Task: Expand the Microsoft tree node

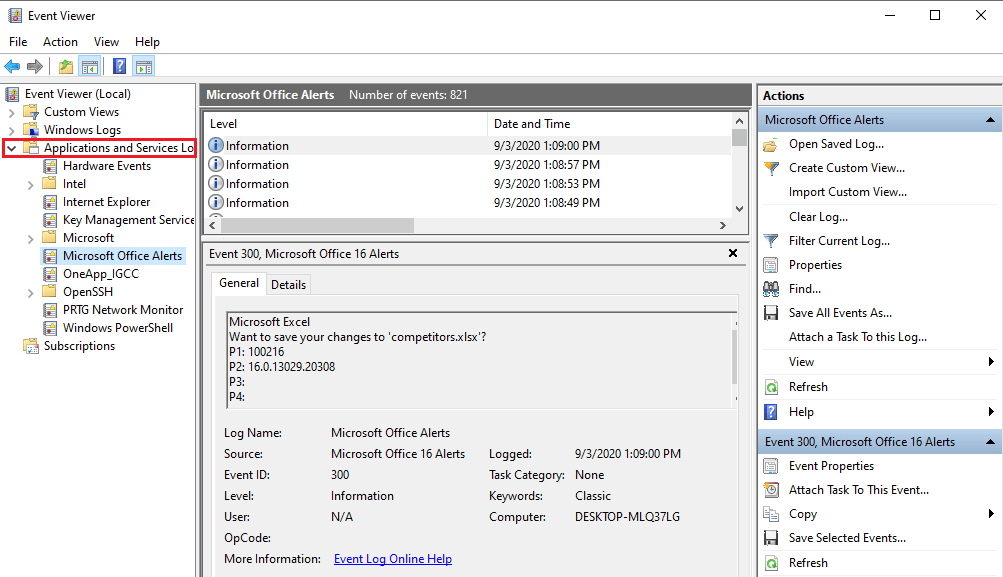Action: (x=29, y=237)
